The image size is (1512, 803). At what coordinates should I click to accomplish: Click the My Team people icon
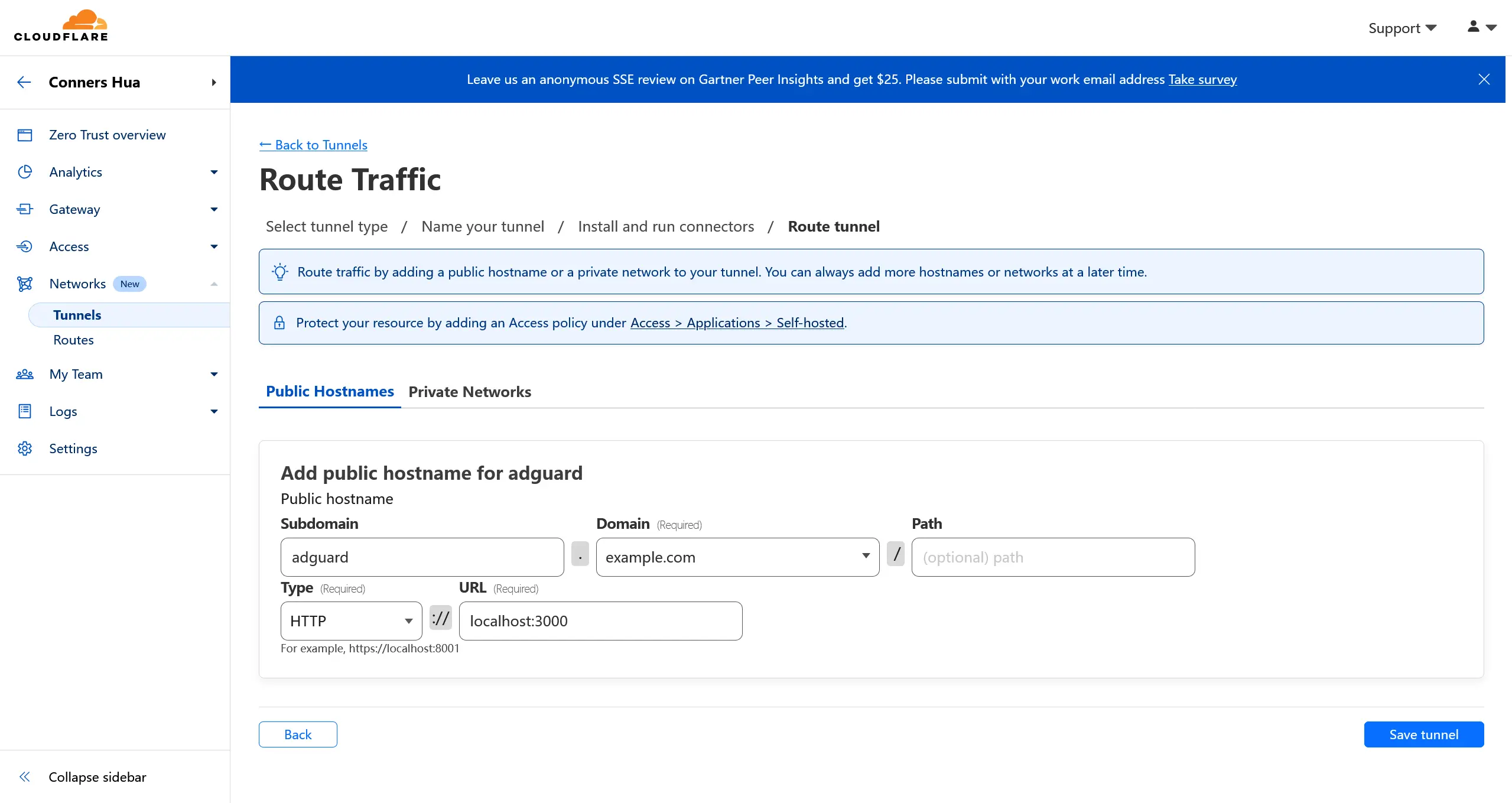(25, 374)
